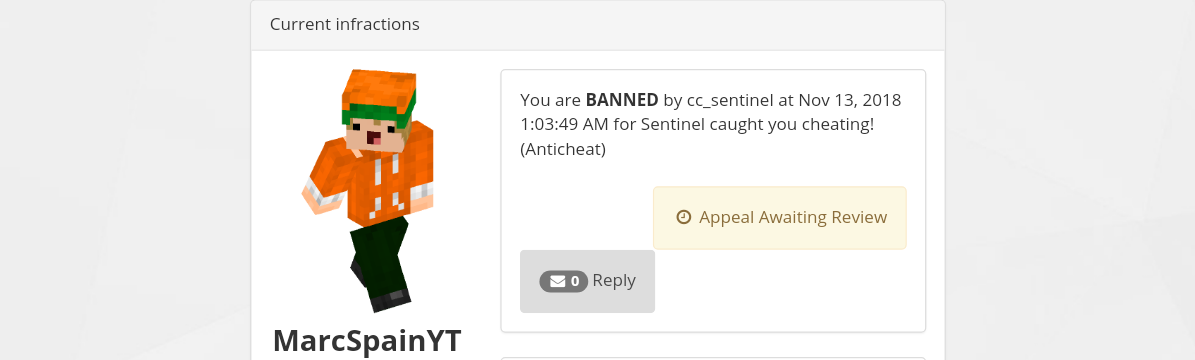Click the 'You are' text starting the ban message
The height and width of the screenshot is (360, 1195).
[550, 100]
